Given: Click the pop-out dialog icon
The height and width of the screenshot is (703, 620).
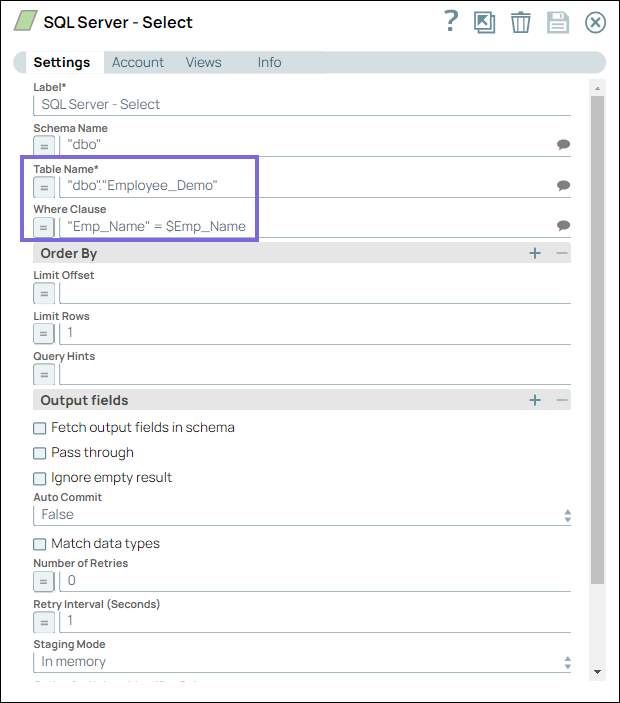Looking at the screenshot, I should [x=485, y=22].
